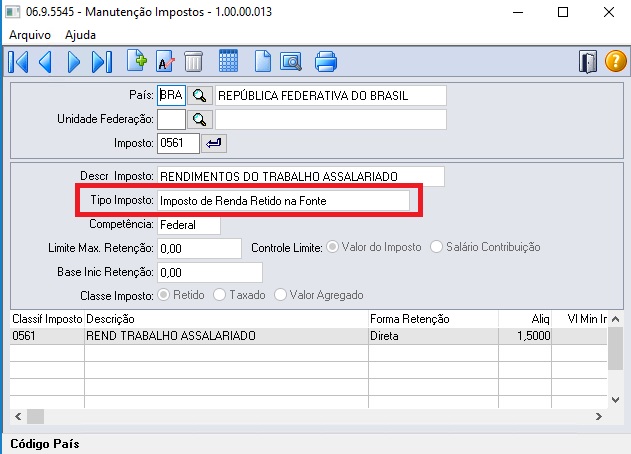Select REND TRABALHO ASSALARIADO cell
This screenshot has height=454, width=631.
pos(226,336)
